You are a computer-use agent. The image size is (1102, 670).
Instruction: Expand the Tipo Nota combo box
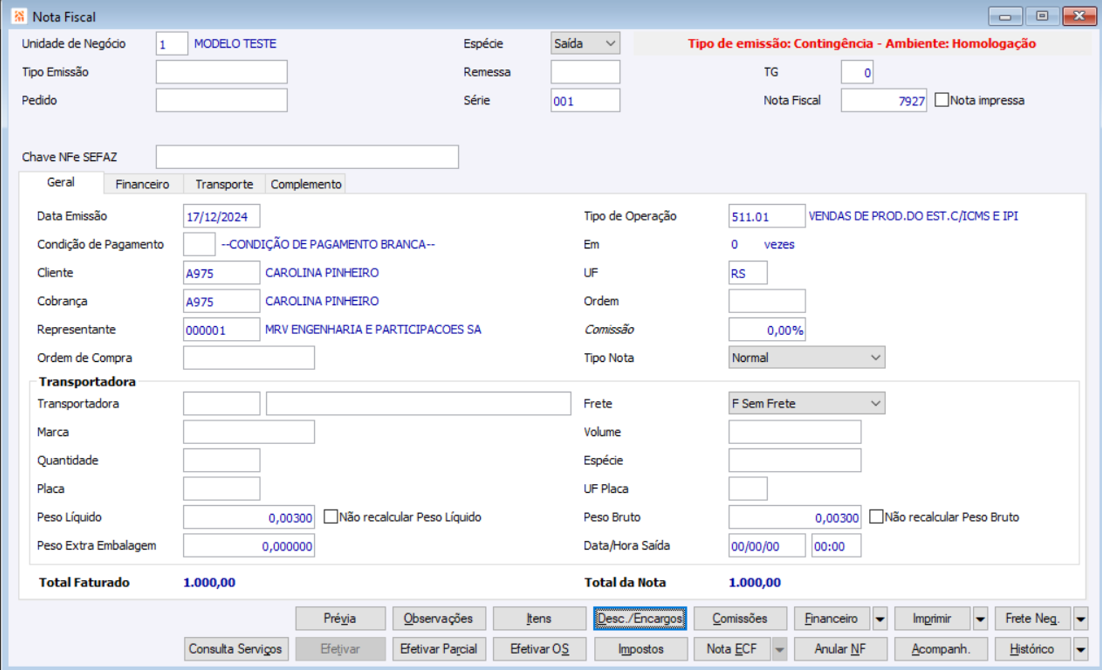tap(806, 358)
